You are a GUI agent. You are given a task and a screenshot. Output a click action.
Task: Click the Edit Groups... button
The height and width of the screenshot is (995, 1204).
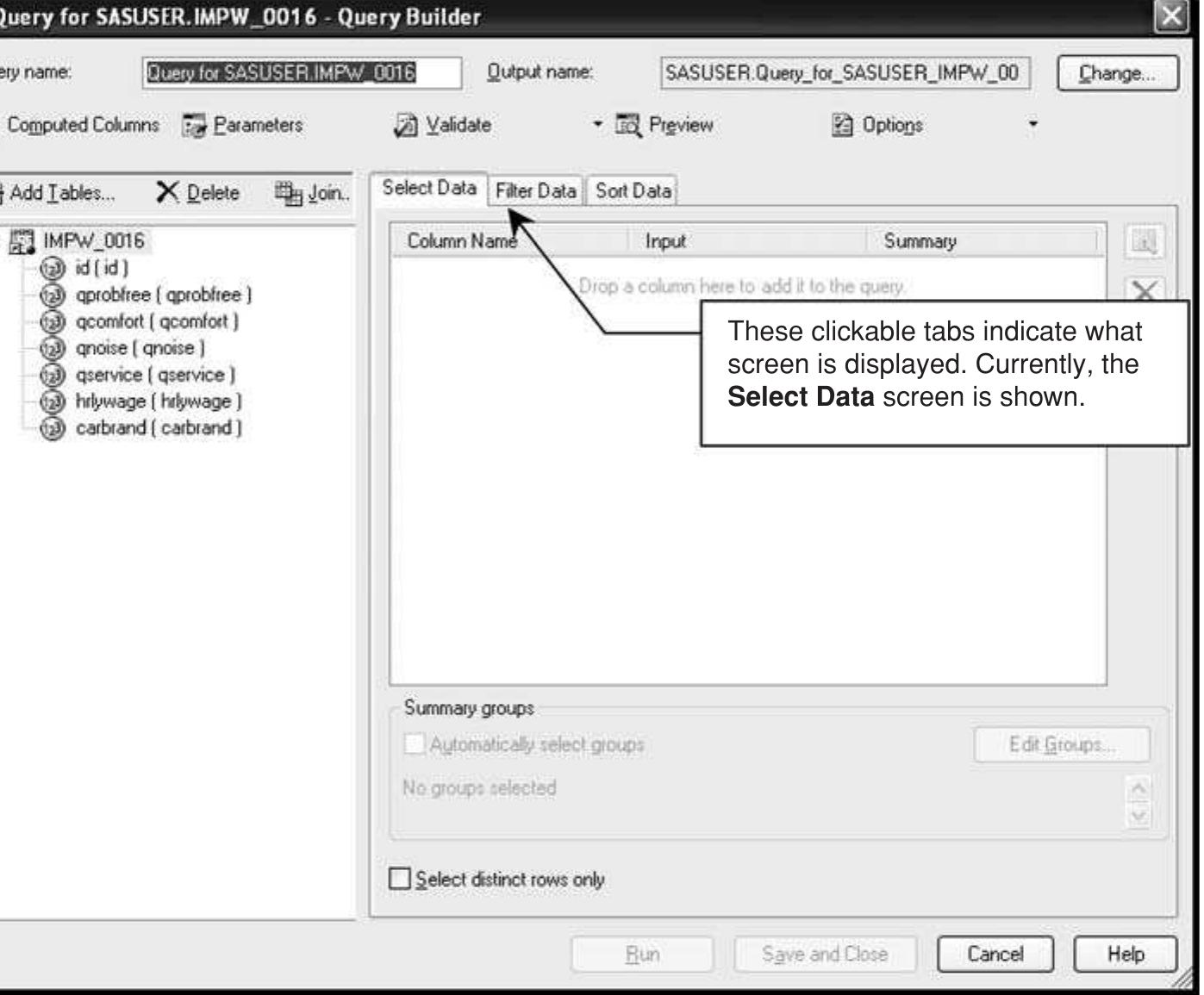point(1062,744)
